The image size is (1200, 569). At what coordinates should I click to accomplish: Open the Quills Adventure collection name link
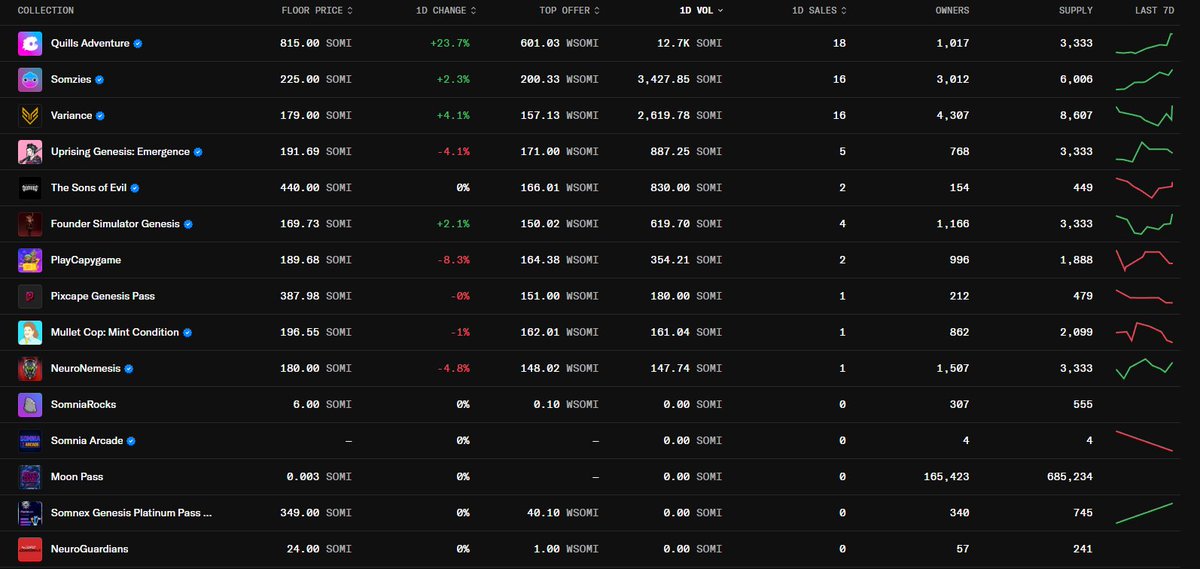pyautogui.click(x=90, y=44)
